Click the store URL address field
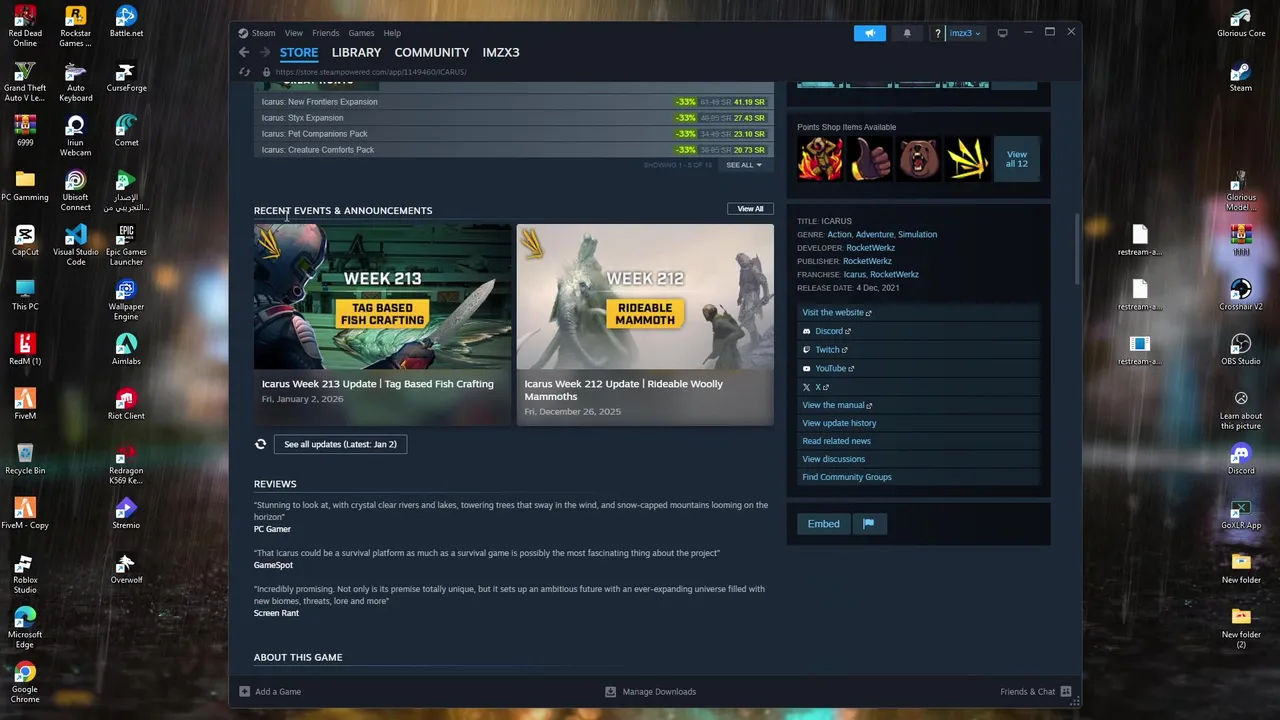1280x720 pixels. point(371,72)
